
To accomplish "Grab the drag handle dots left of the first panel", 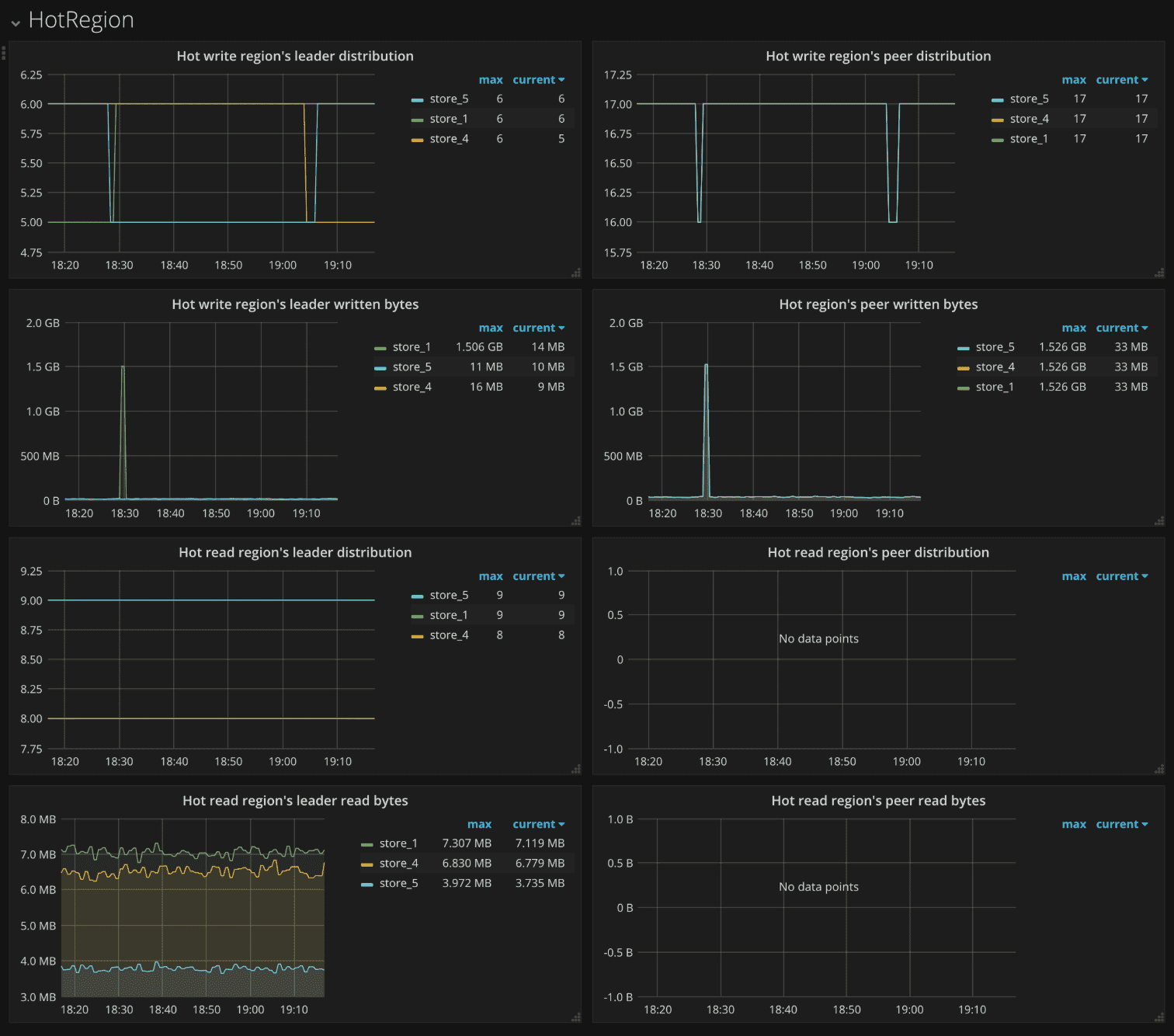I will tap(4, 53).
